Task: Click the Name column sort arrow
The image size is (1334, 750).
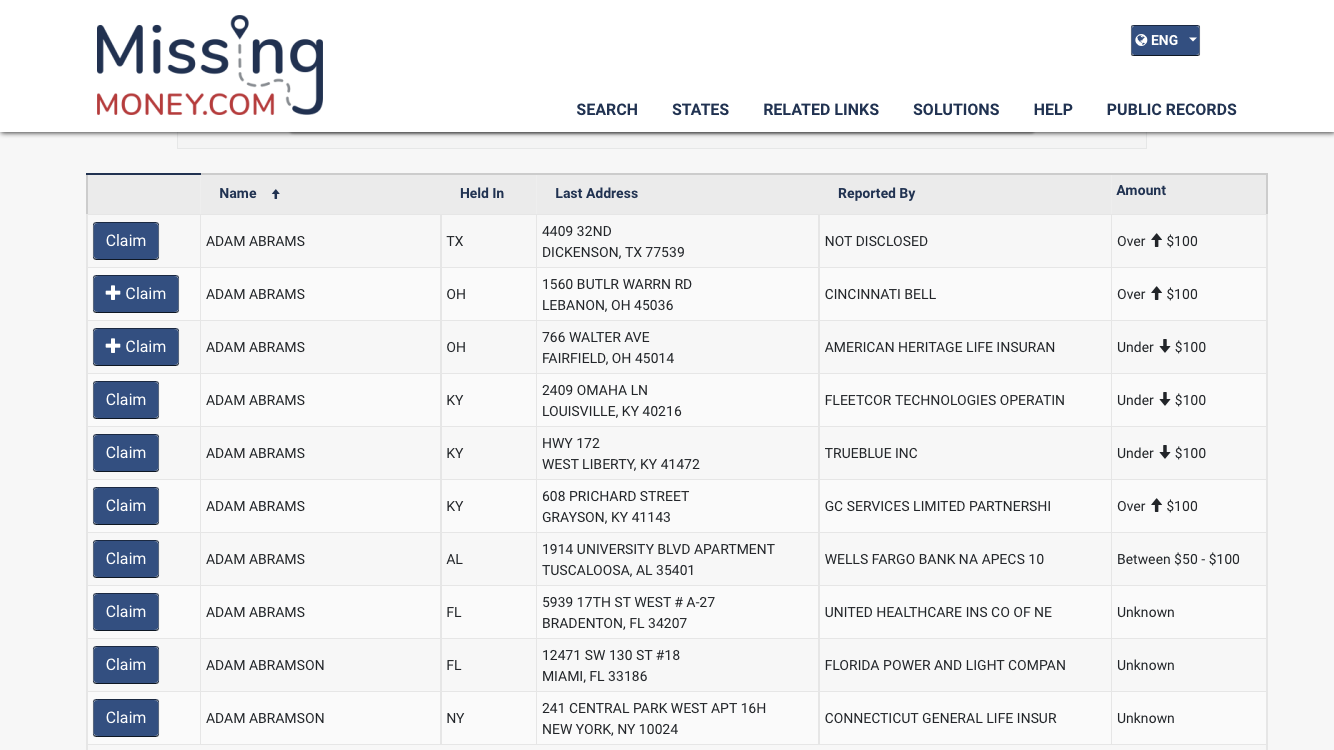Action: point(276,194)
